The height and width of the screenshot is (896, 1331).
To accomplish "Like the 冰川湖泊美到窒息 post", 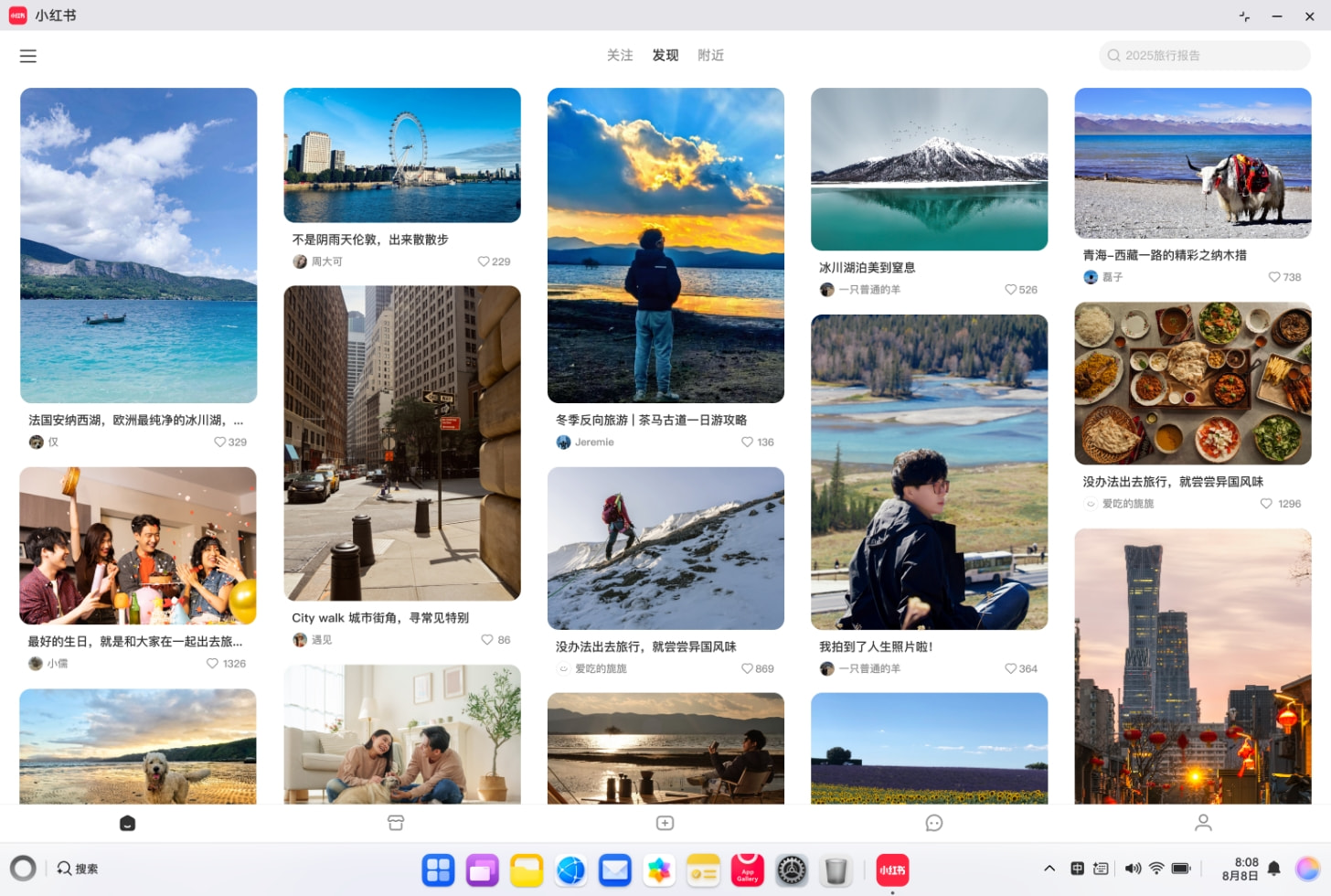I will (1009, 289).
